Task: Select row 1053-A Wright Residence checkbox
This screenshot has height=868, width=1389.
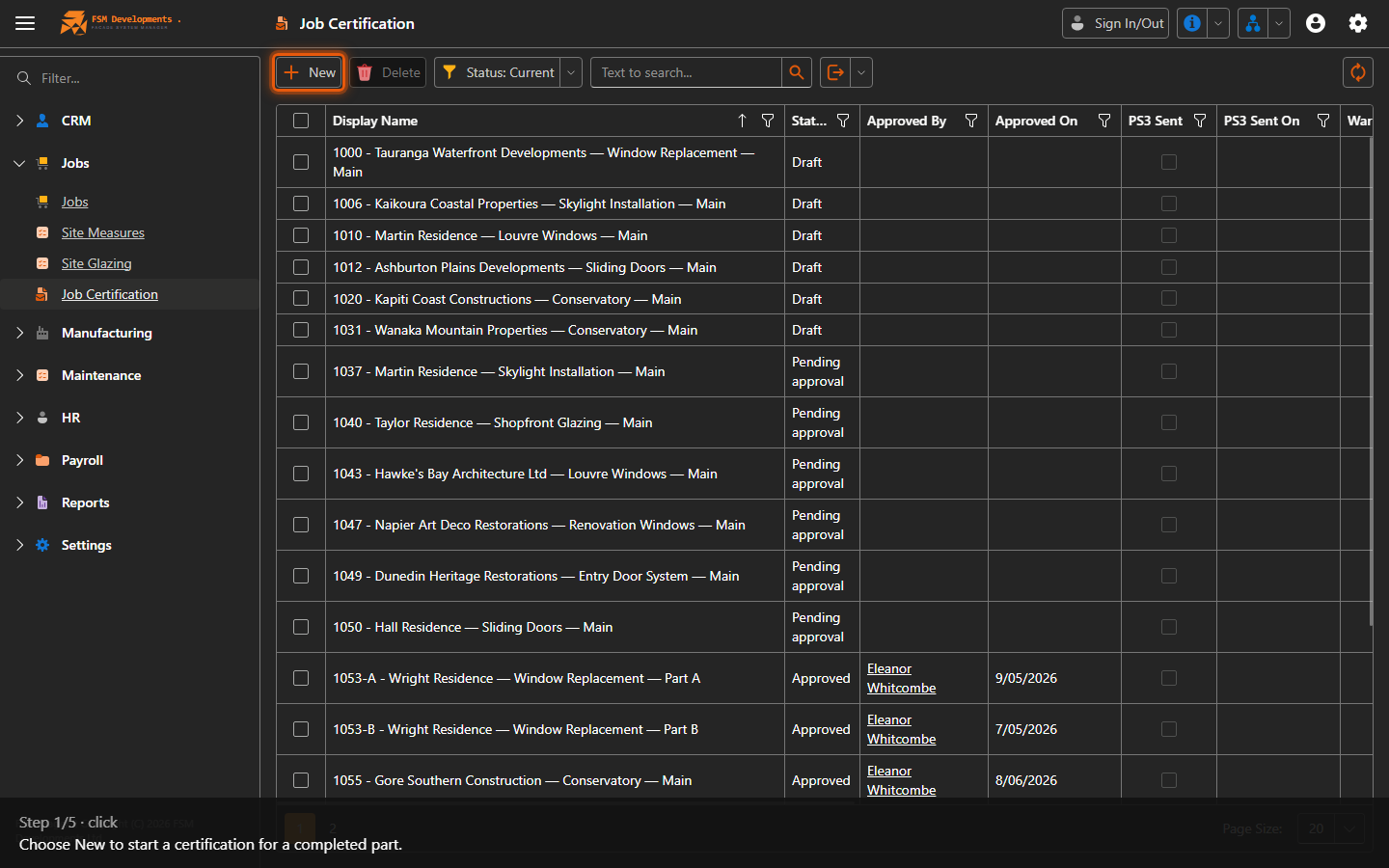Action: pyautogui.click(x=301, y=678)
